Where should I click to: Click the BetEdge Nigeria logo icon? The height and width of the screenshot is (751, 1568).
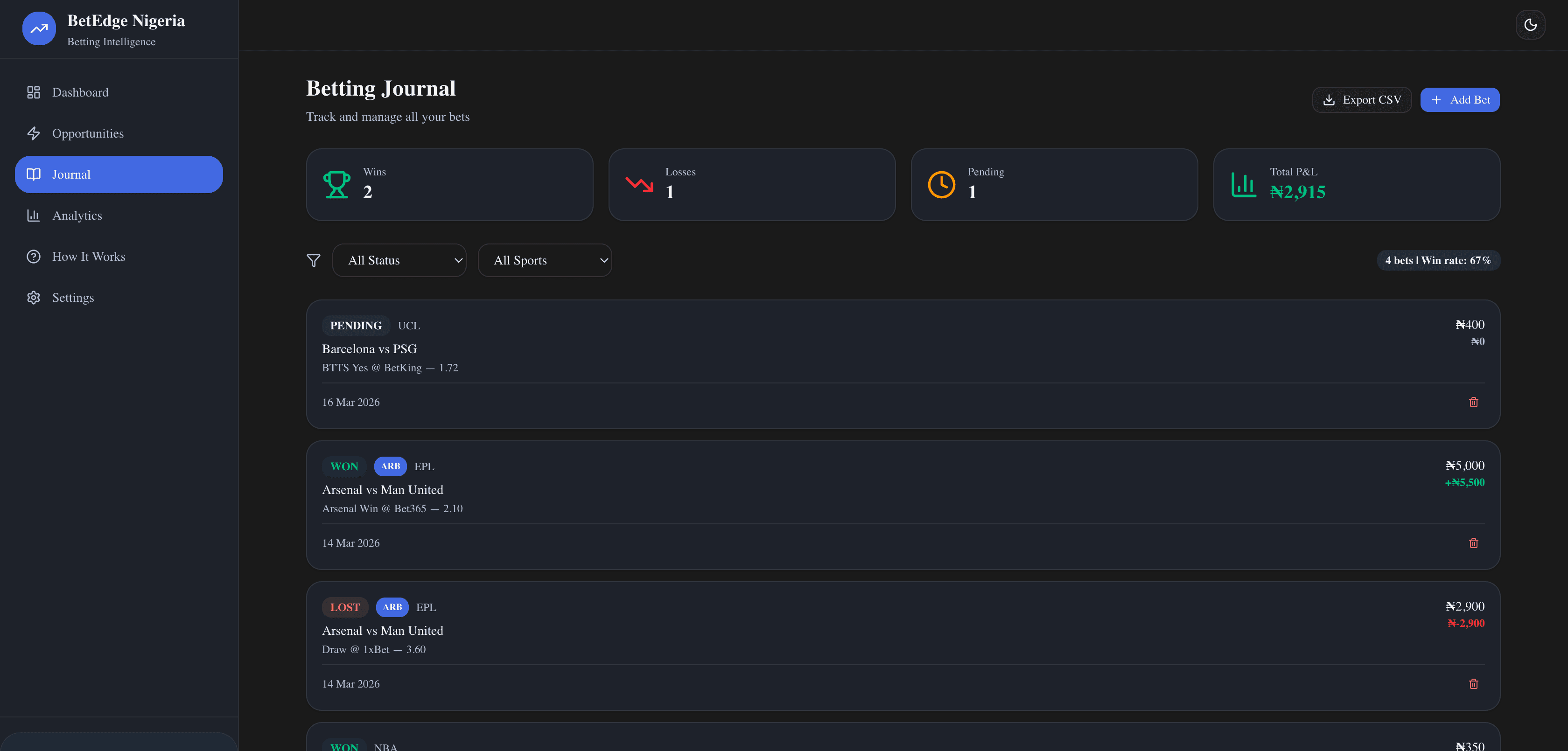[x=38, y=28]
